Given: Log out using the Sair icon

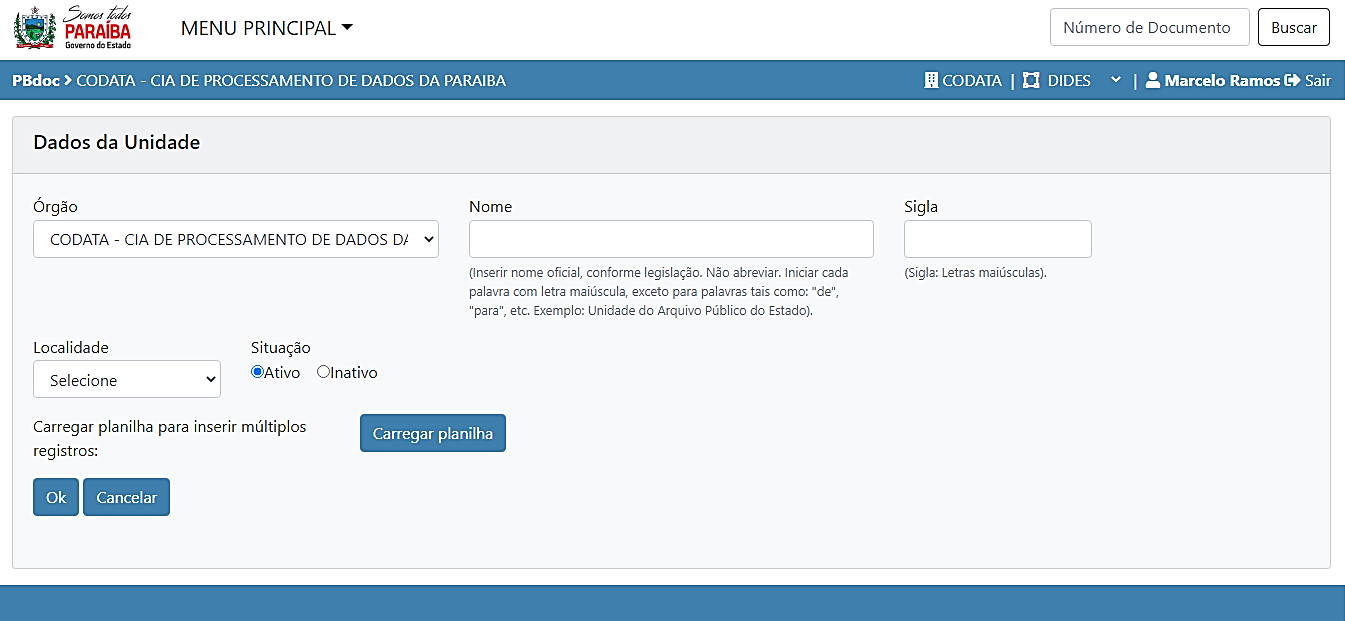Looking at the screenshot, I should click(x=1292, y=80).
